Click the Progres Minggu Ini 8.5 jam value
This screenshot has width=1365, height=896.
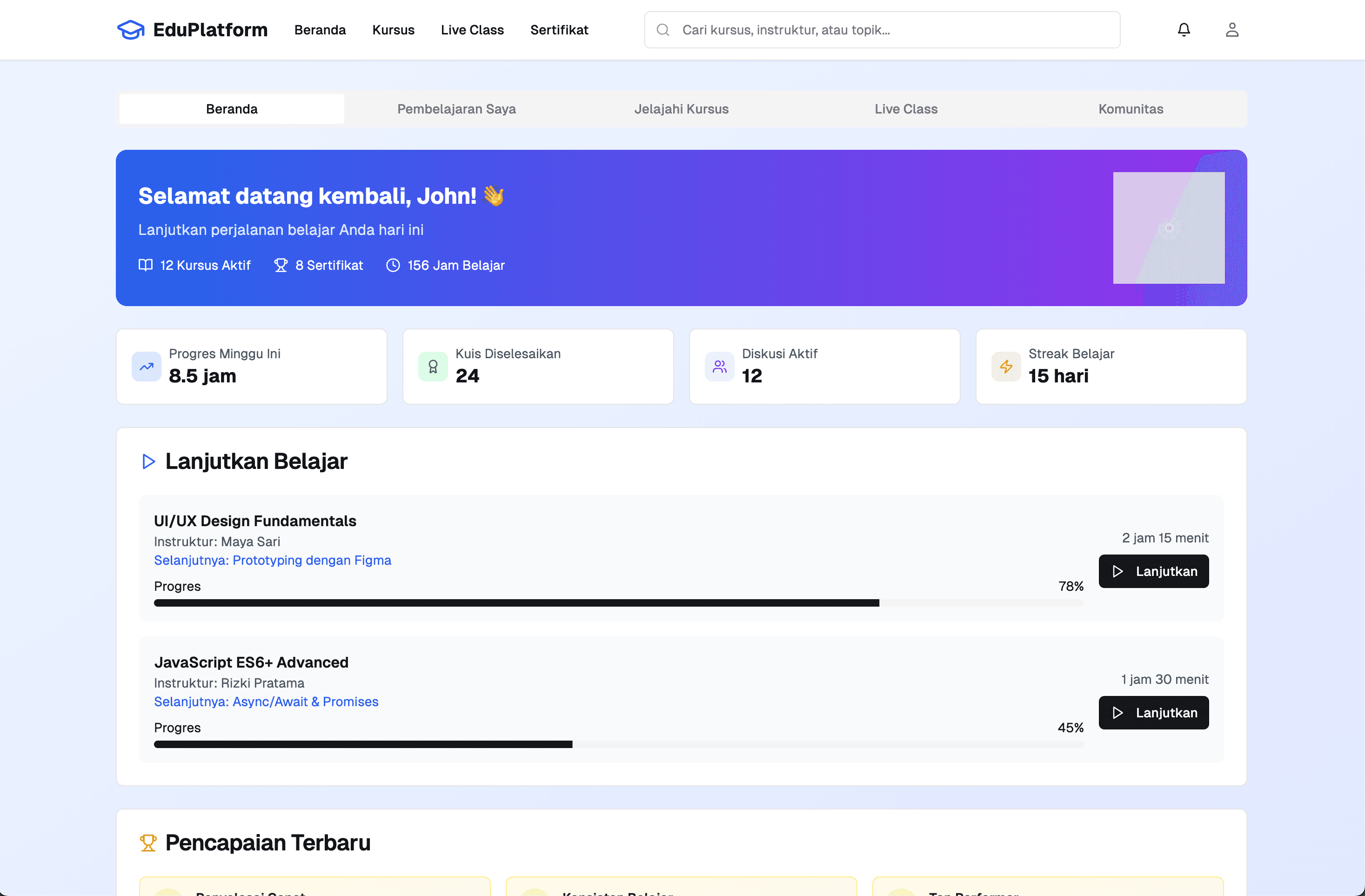click(202, 376)
